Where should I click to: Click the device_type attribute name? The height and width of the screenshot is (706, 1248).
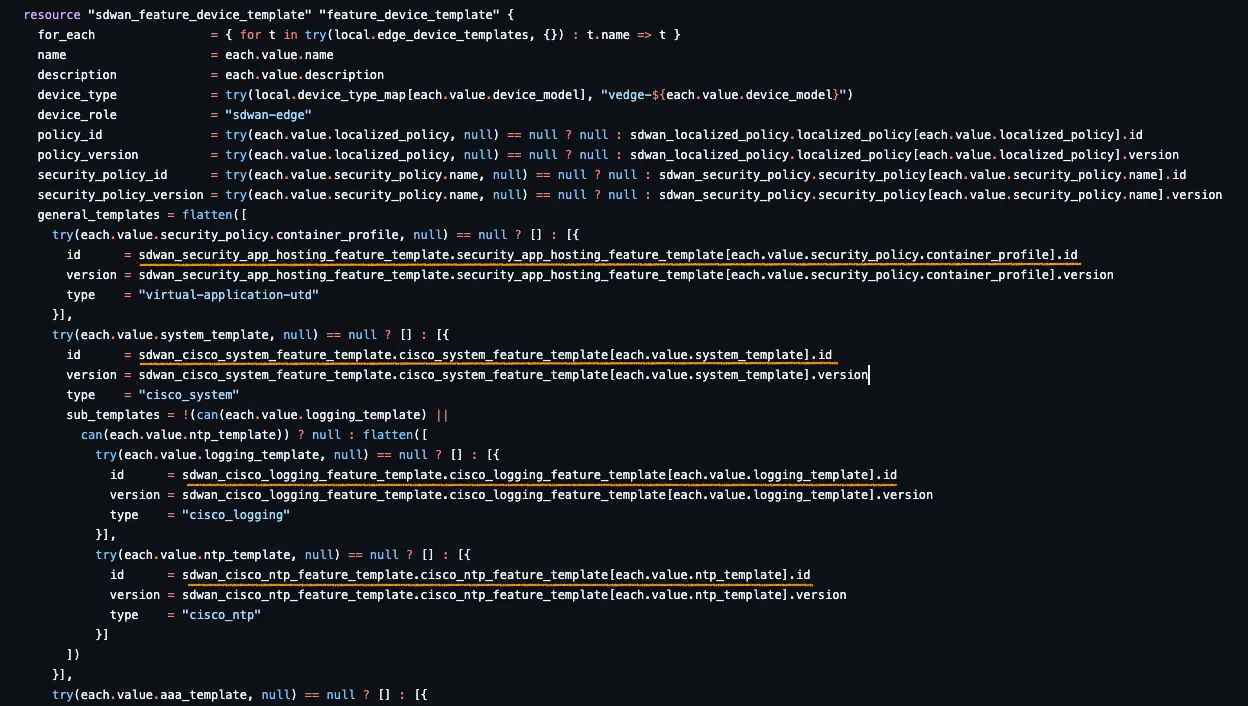(77, 95)
